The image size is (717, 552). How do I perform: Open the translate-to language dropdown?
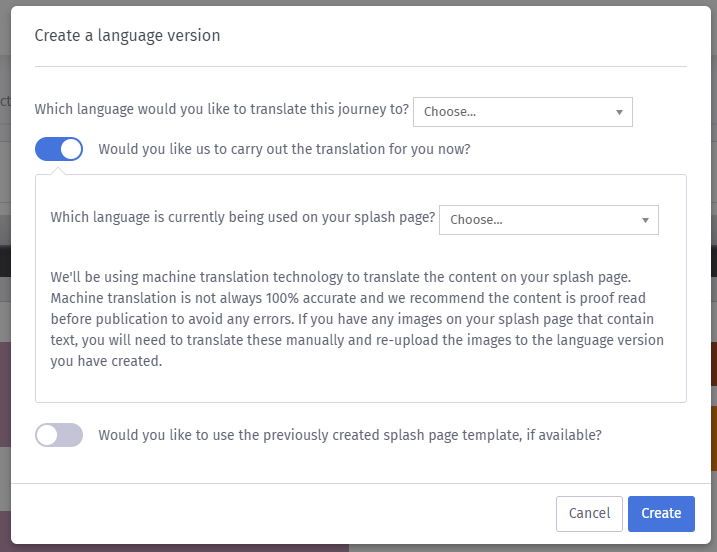(x=523, y=112)
